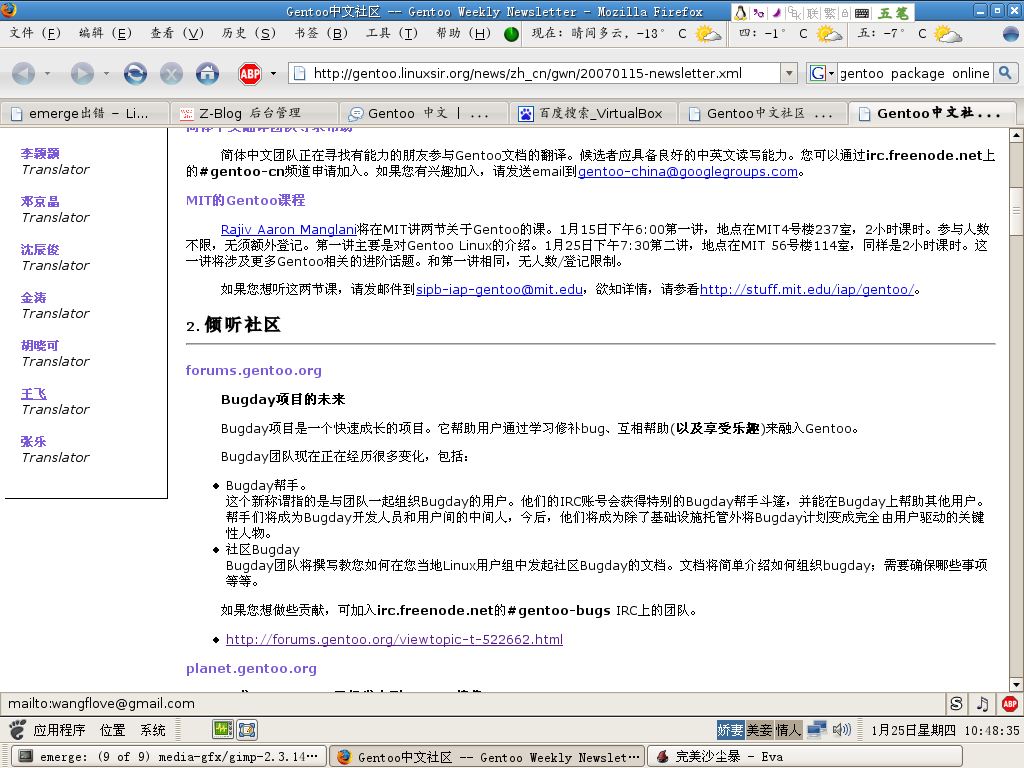Viewport: 1024px width, 768px height.
Task: Click translator name 张乐
Action: click(34, 441)
